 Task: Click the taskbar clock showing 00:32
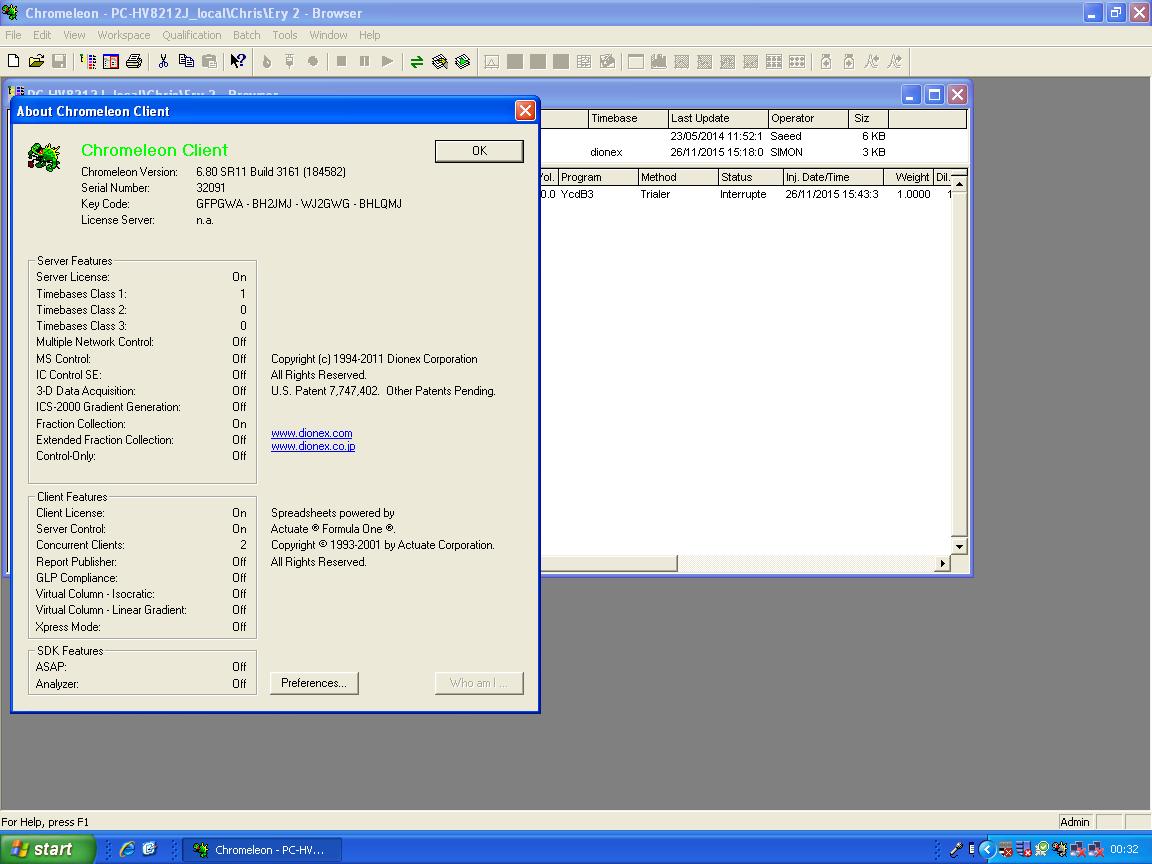[1124, 849]
